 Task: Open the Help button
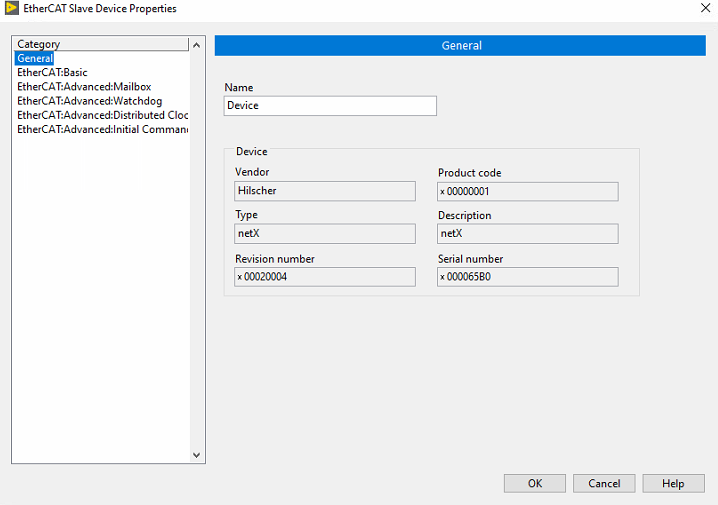673,483
